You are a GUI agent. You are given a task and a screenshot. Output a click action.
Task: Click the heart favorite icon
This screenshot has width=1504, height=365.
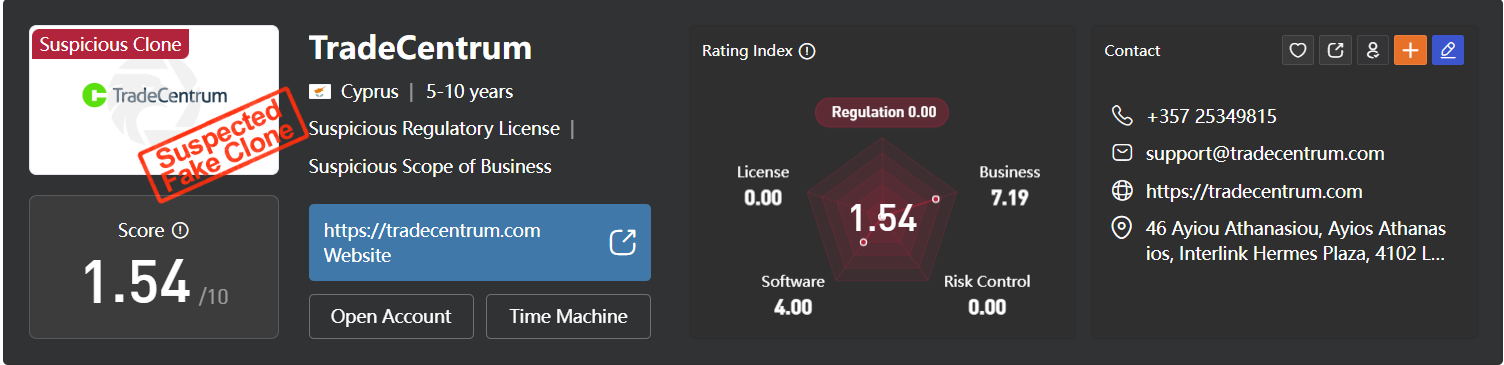1298,50
